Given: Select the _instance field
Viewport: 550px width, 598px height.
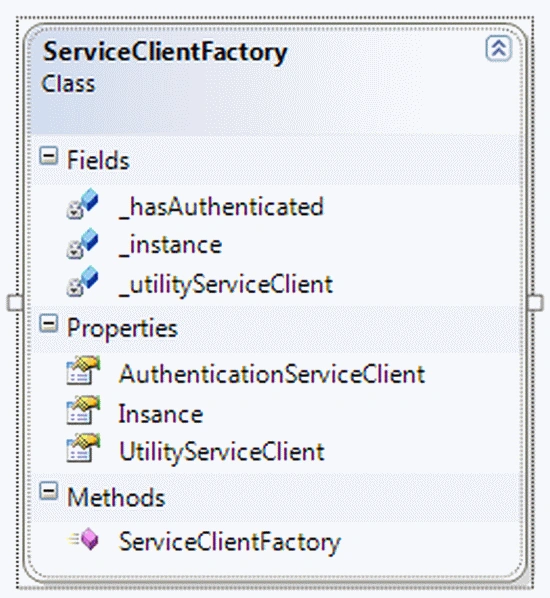Looking at the screenshot, I should click(x=170, y=245).
